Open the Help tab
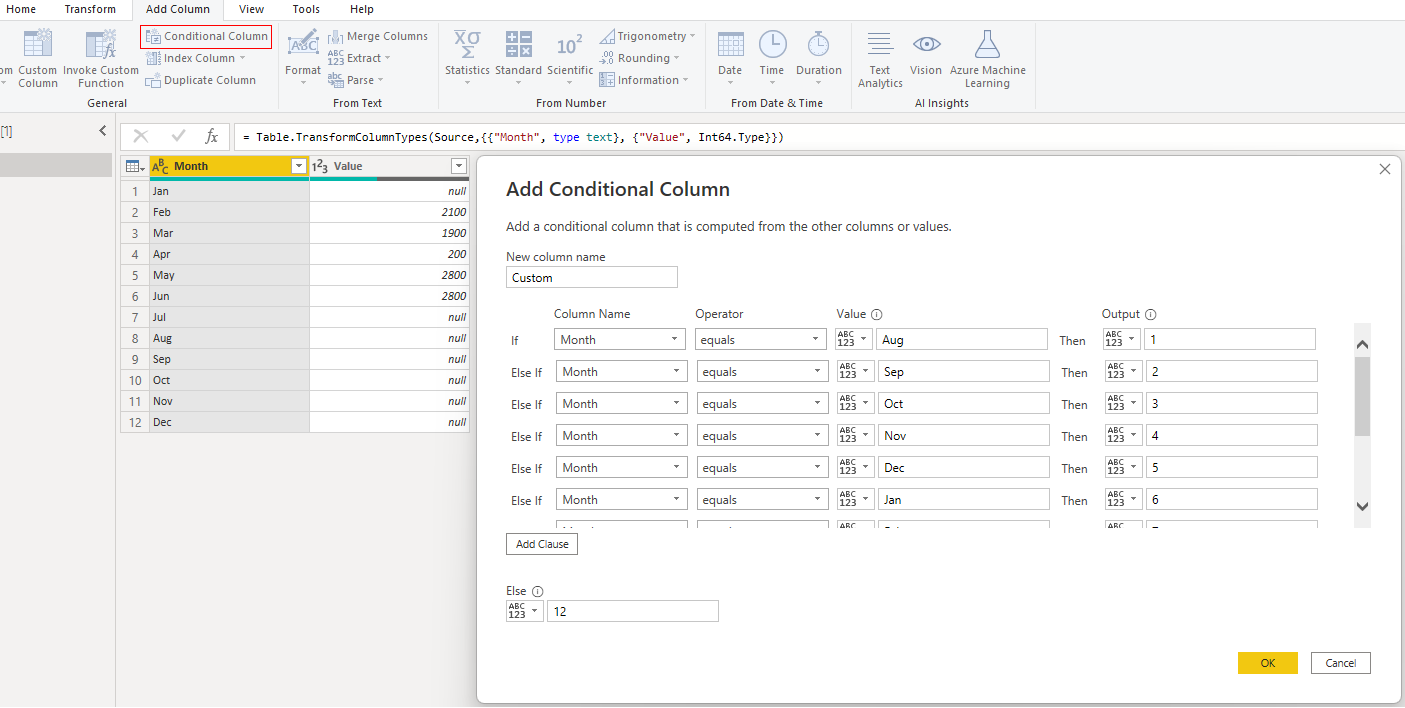 361,9
